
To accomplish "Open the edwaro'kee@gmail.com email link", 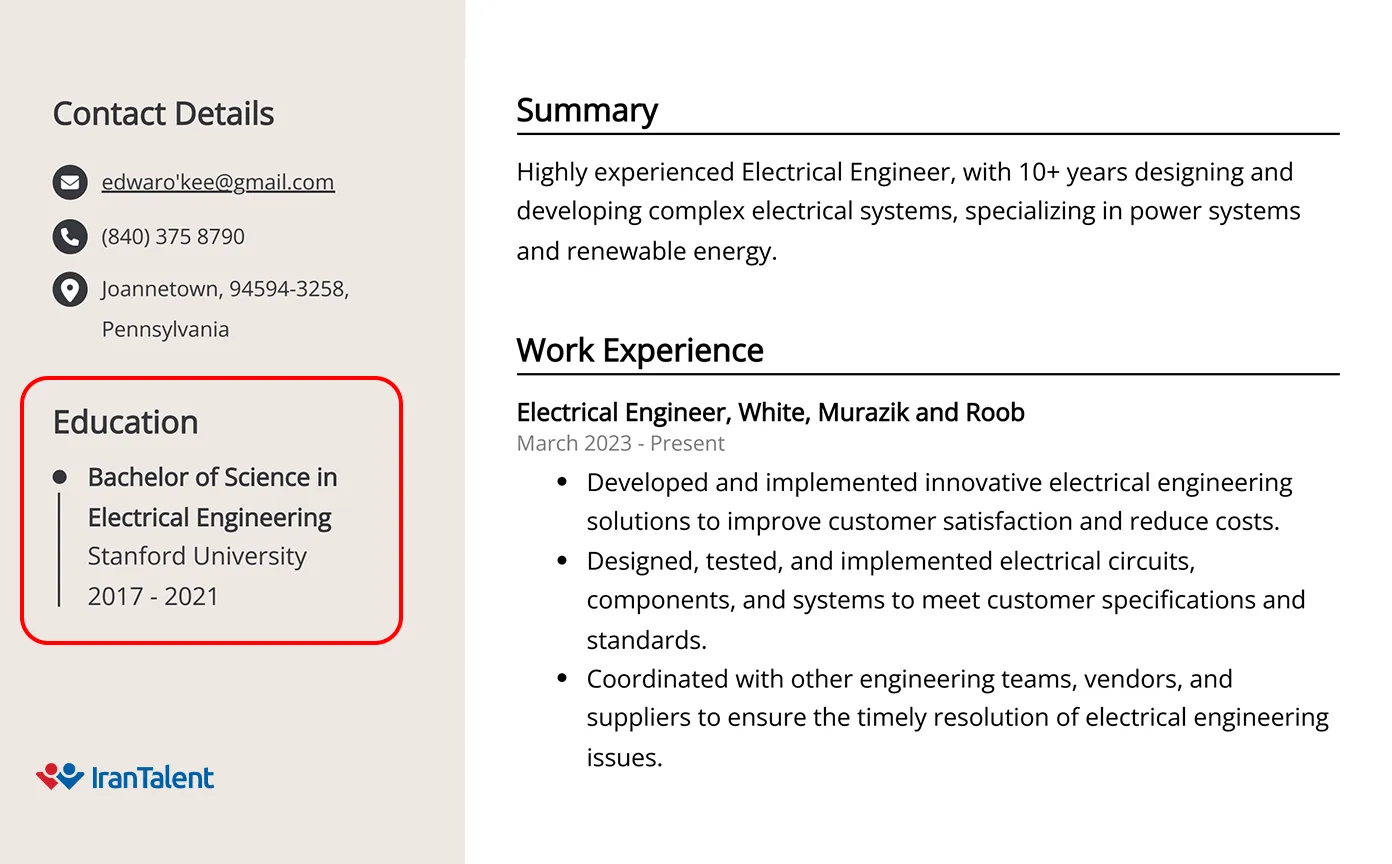I will [x=218, y=182].
